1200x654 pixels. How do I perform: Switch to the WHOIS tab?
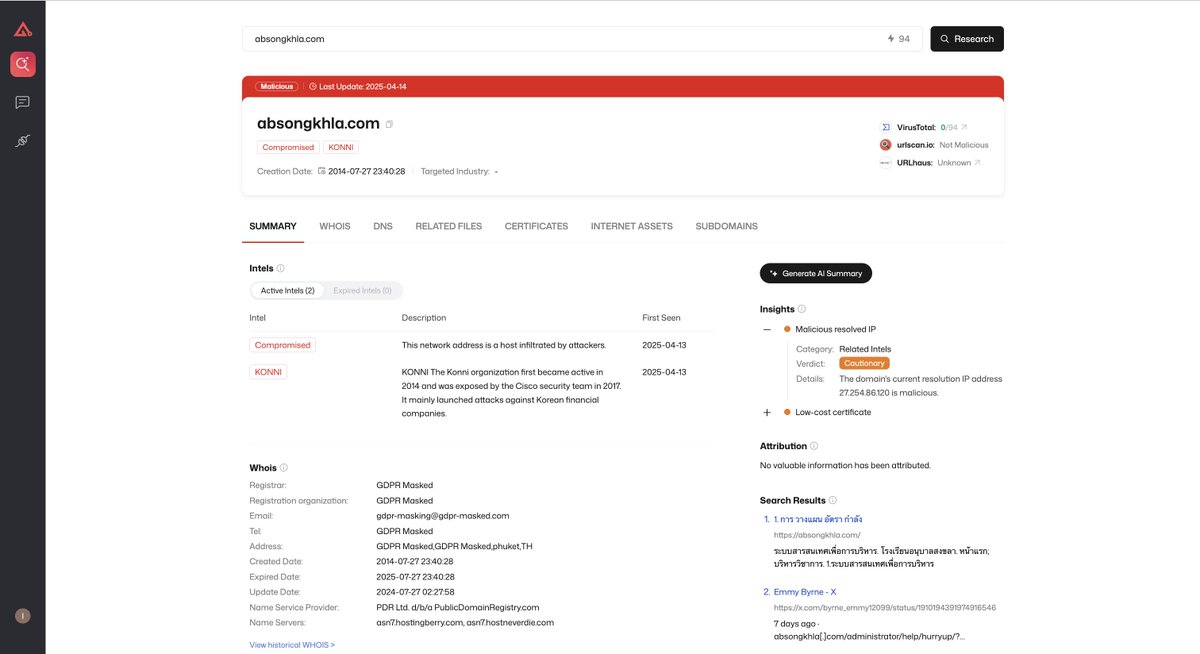point(335,226)
